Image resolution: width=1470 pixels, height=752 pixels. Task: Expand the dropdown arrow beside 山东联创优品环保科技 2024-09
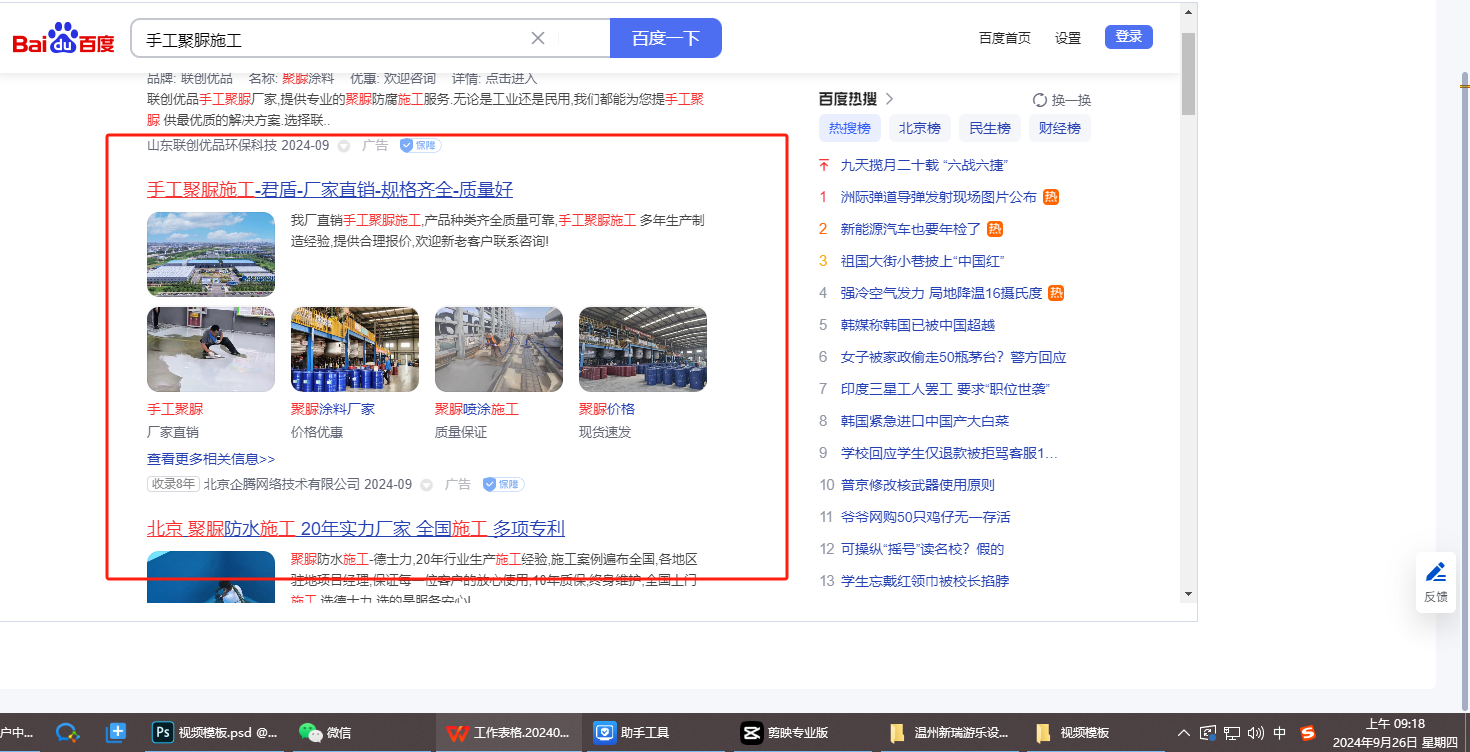pos(344,146)
